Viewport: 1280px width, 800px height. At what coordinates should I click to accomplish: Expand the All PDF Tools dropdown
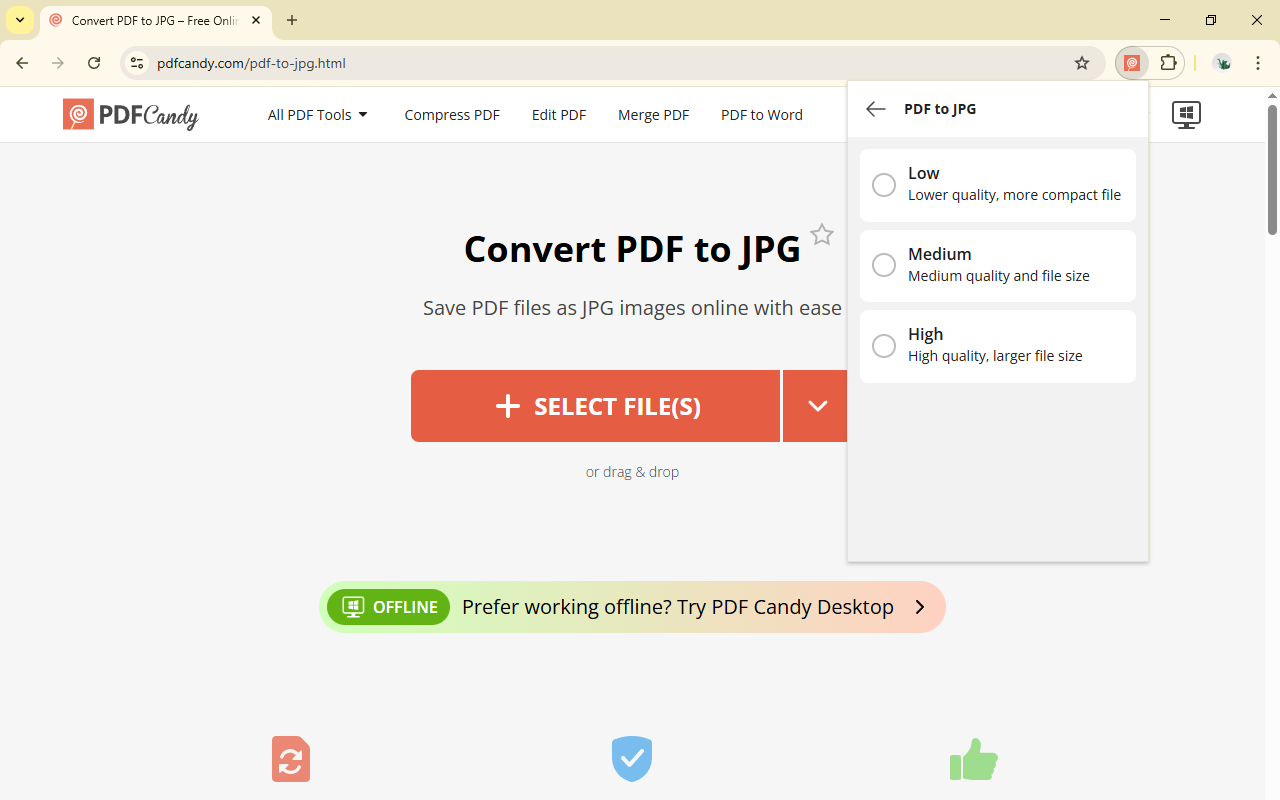point(317,114)
